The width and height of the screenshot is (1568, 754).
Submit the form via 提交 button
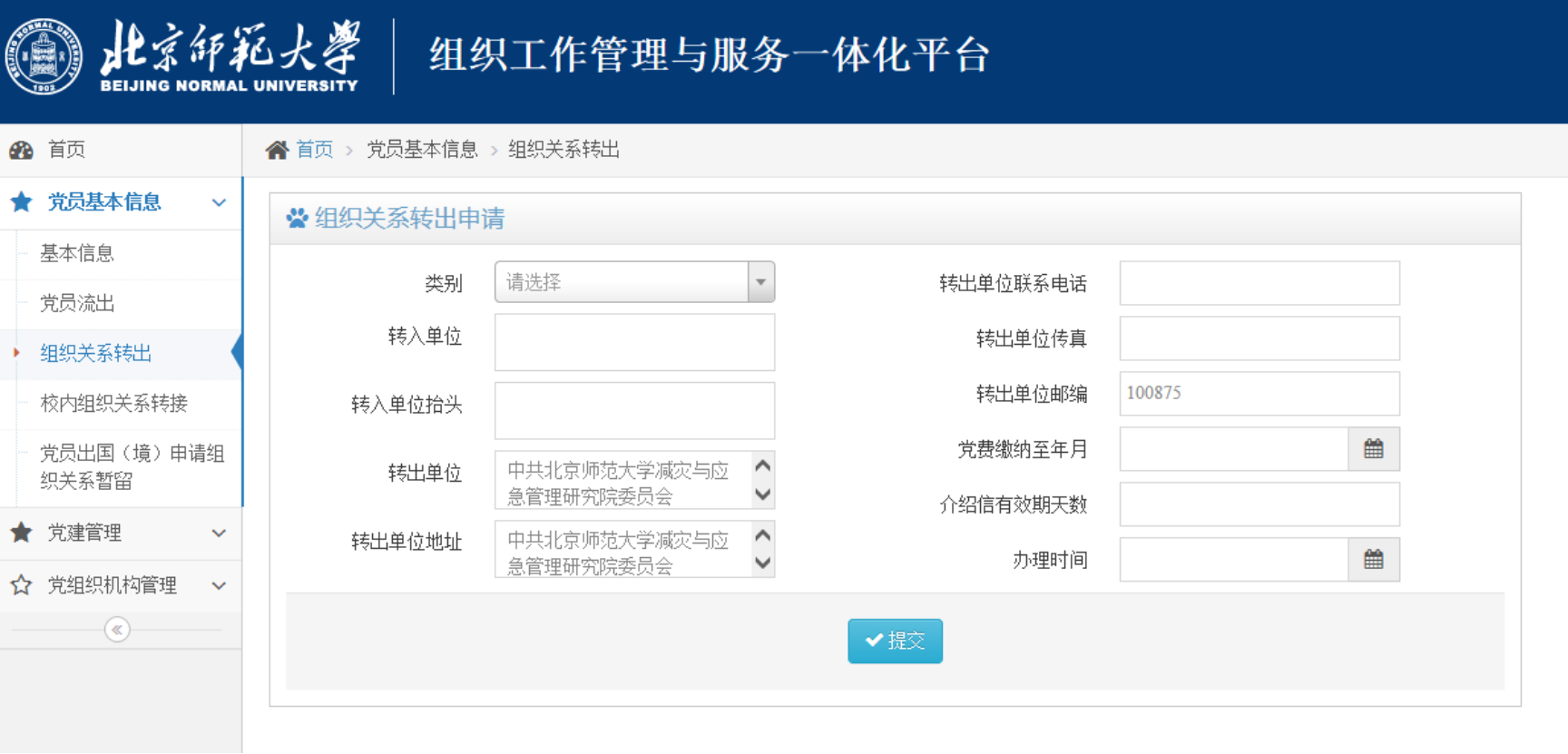[895, 641]
